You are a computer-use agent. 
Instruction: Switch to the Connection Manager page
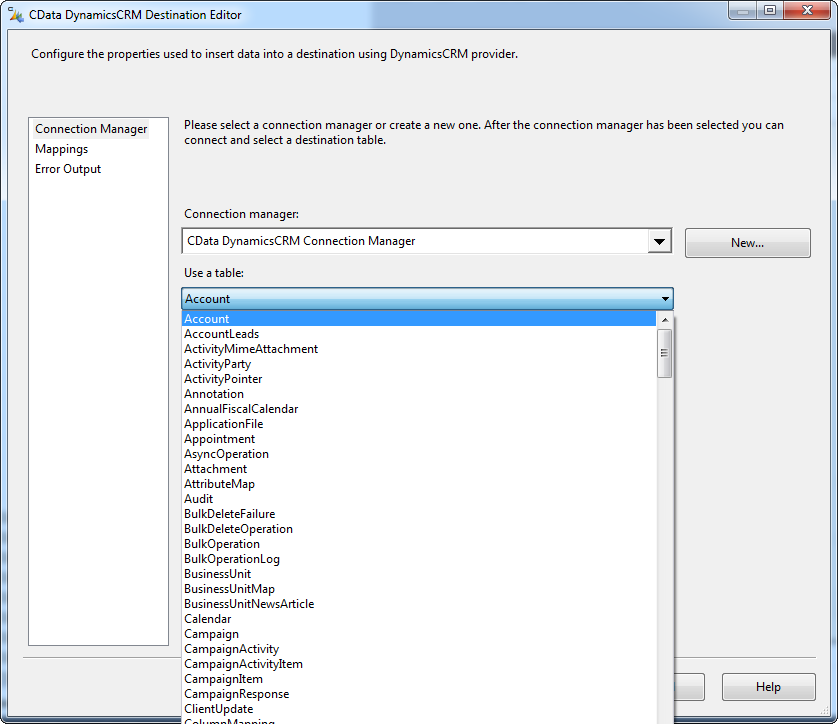(x=90, y=128)
